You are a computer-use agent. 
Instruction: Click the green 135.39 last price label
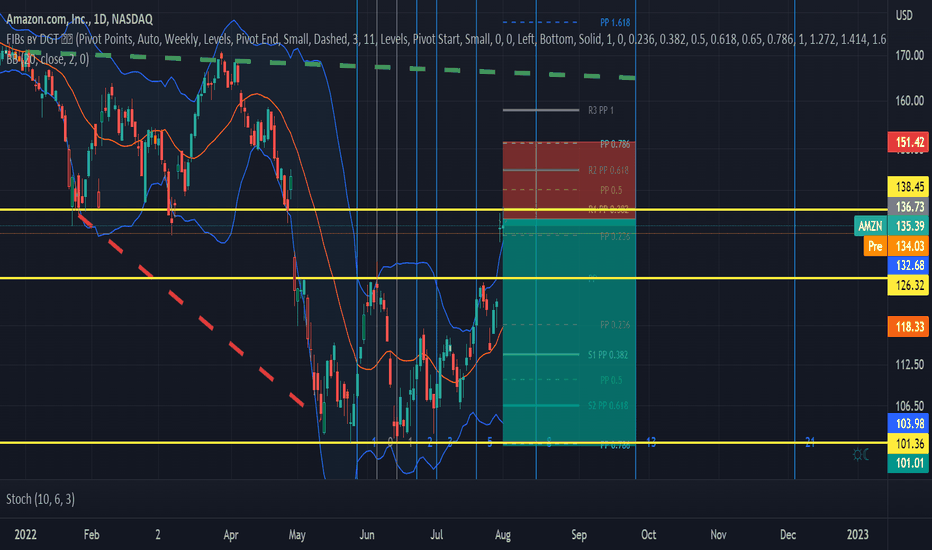pyautogui.click(x=908, y=226)
